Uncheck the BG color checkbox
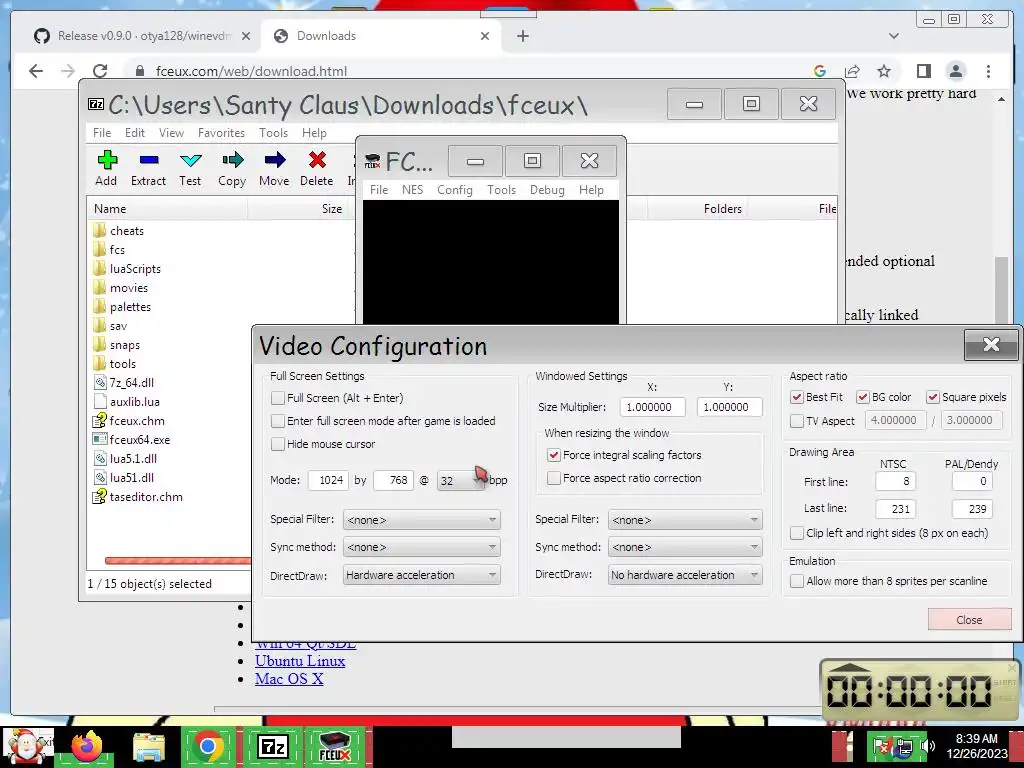 pos(863,397)
